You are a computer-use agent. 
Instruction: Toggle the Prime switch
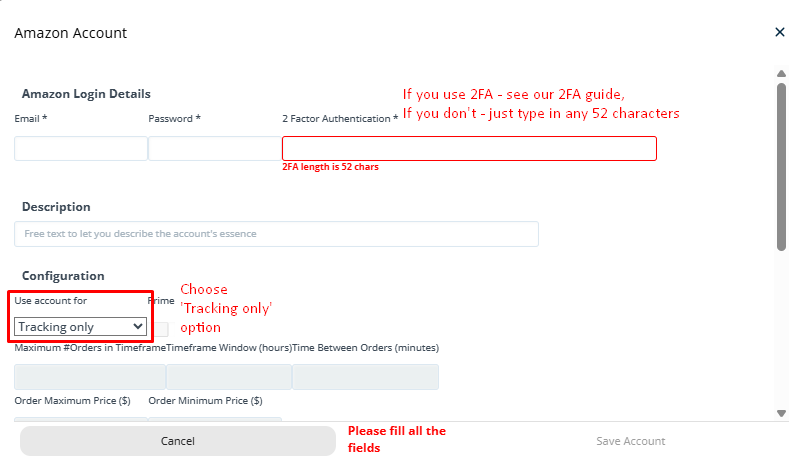click(x=162, y=329)
